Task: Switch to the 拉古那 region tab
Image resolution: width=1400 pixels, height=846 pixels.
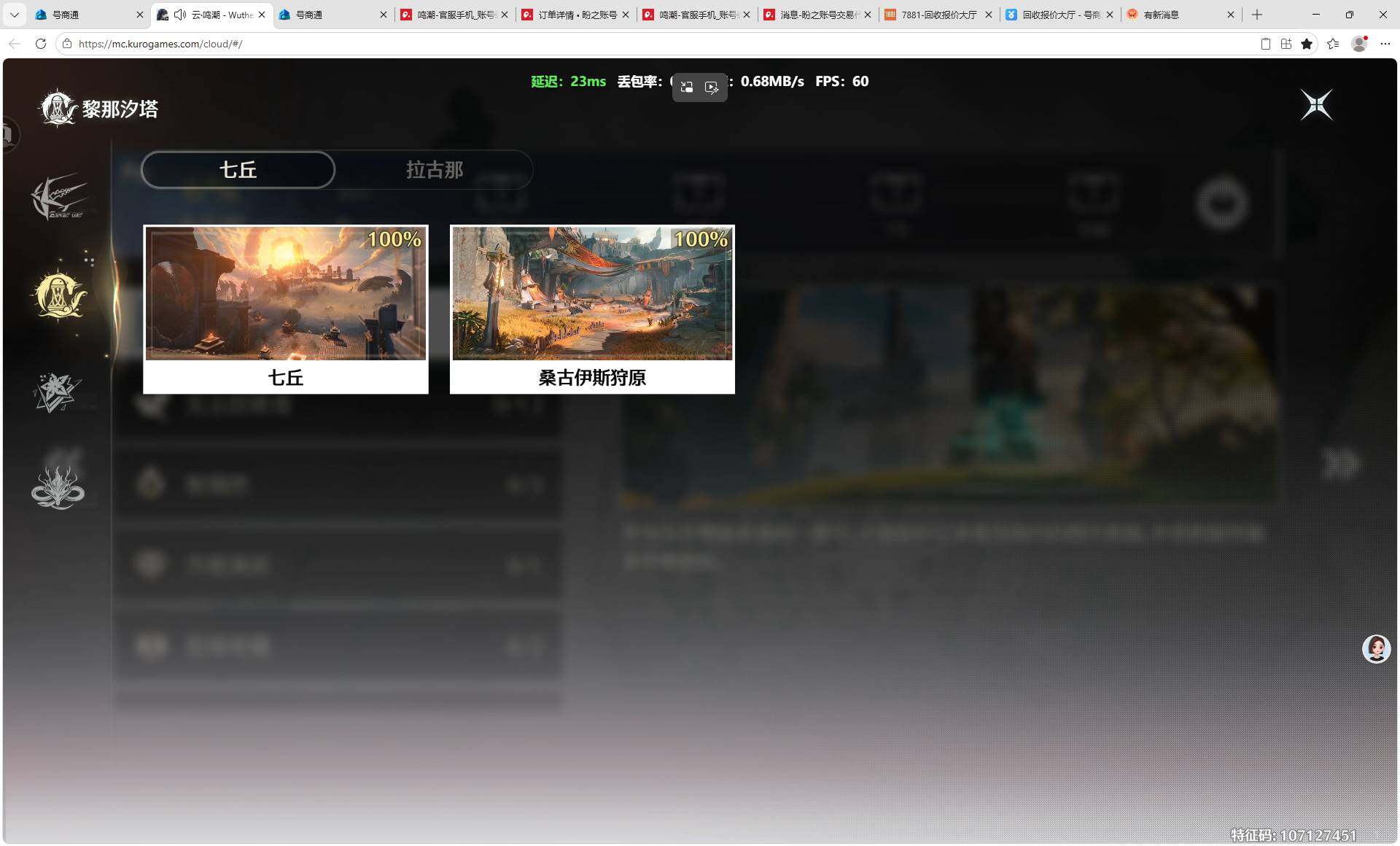Action: pyautogui.click(x=435, y=170)
